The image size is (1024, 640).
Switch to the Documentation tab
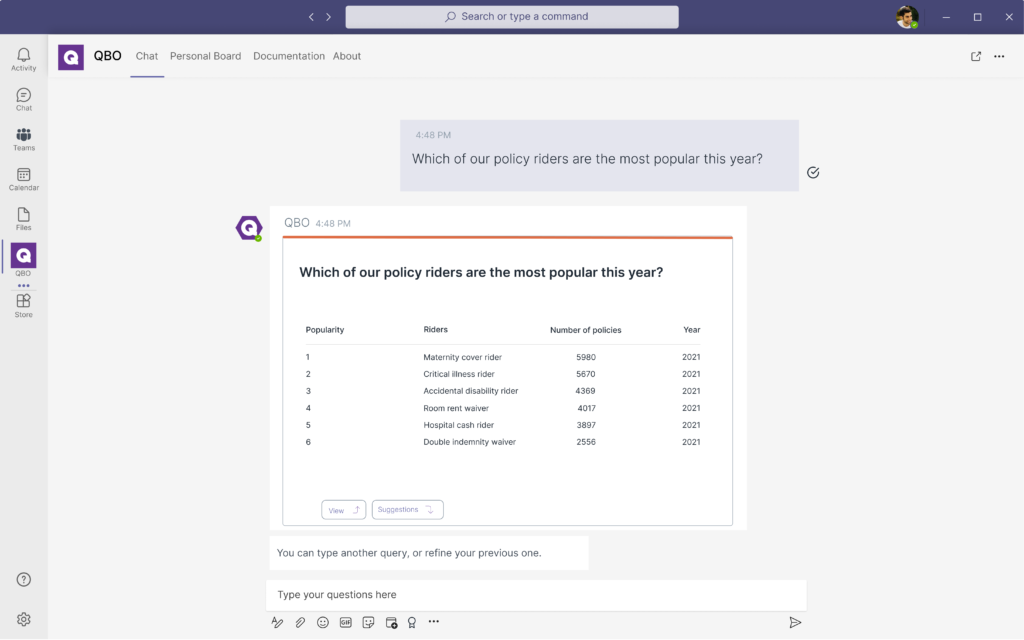[x=288, y=56]
